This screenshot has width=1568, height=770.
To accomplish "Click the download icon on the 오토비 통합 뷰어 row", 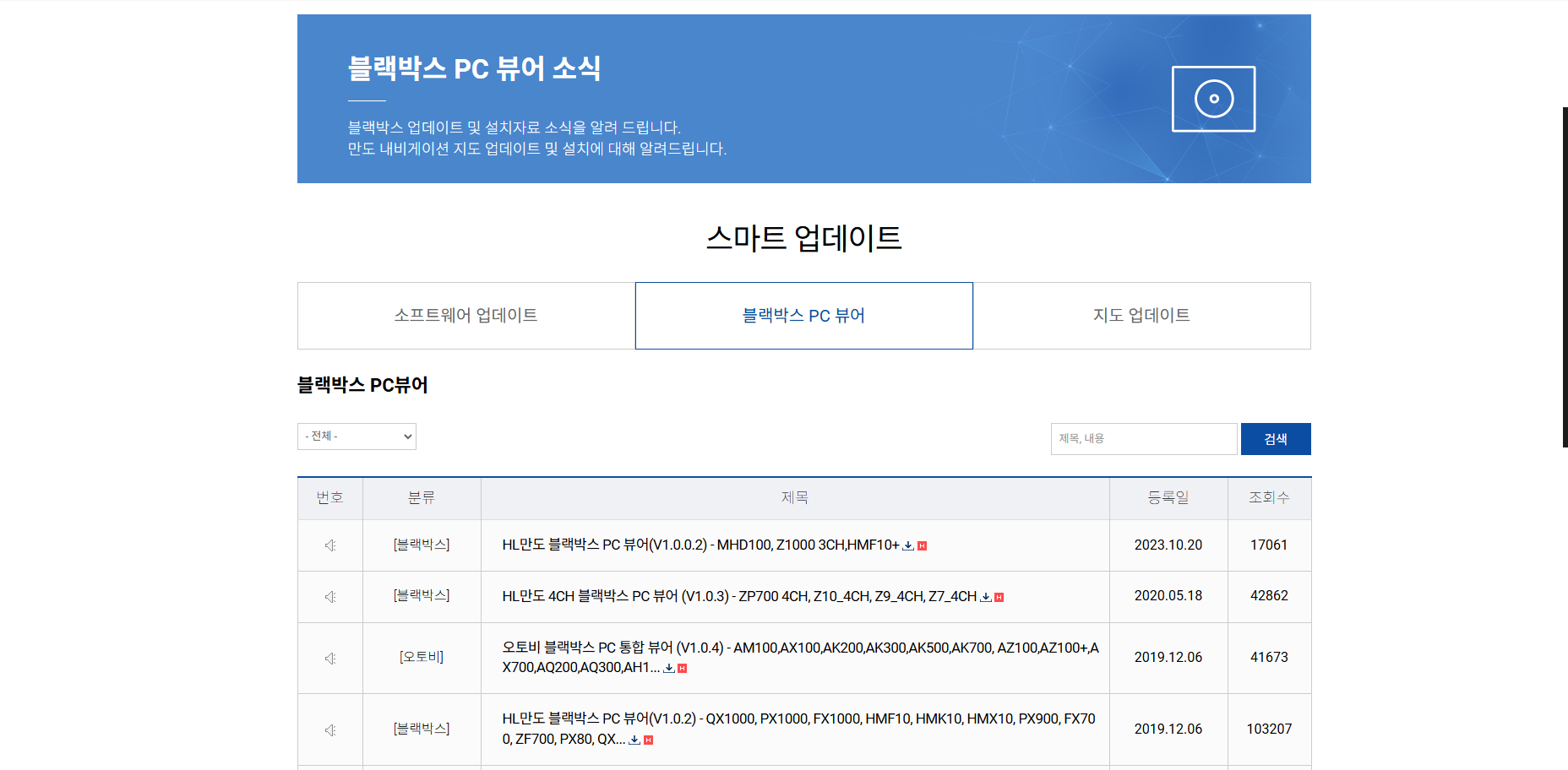I will pyautogui.click(x=667, y=670).
